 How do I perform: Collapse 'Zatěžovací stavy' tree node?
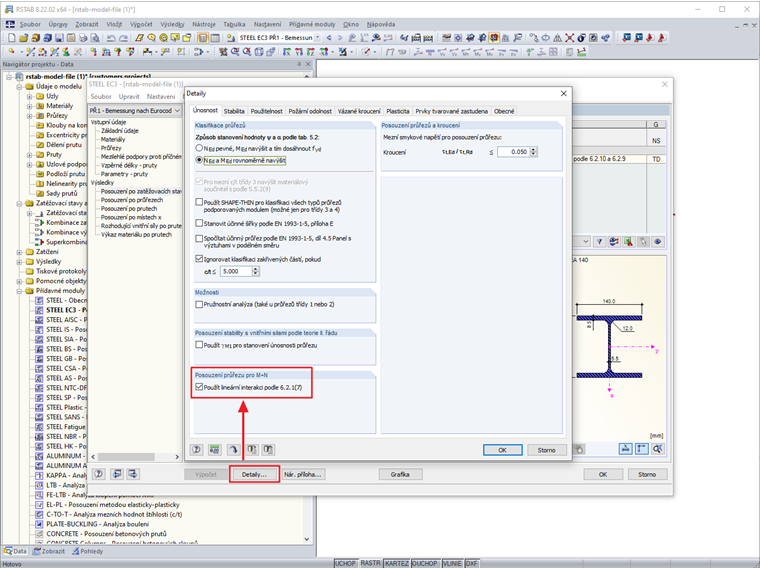click(19, 204)
